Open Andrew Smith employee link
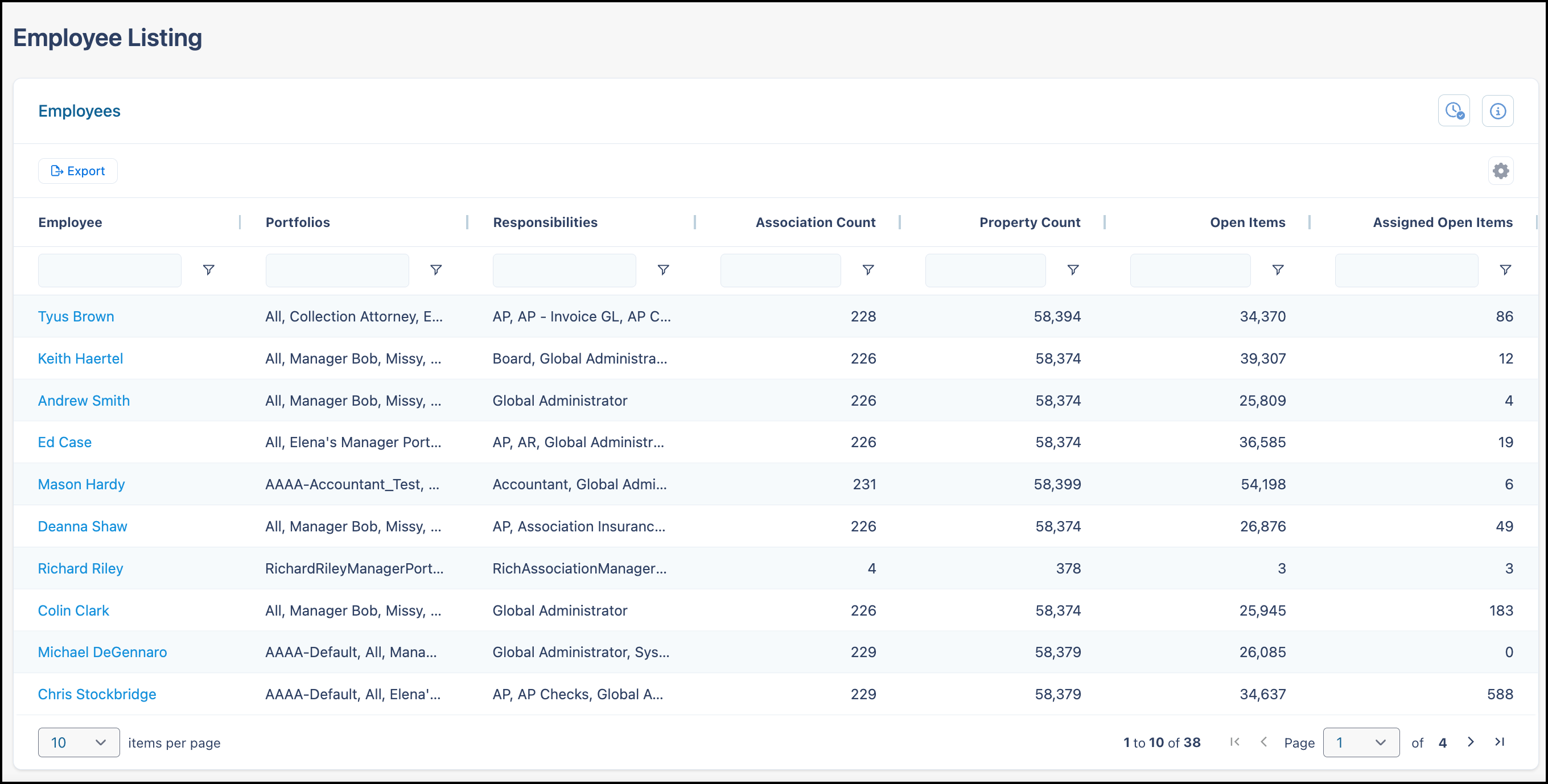The width and height of the screenshot is (1548, 784). pos(84,401)
